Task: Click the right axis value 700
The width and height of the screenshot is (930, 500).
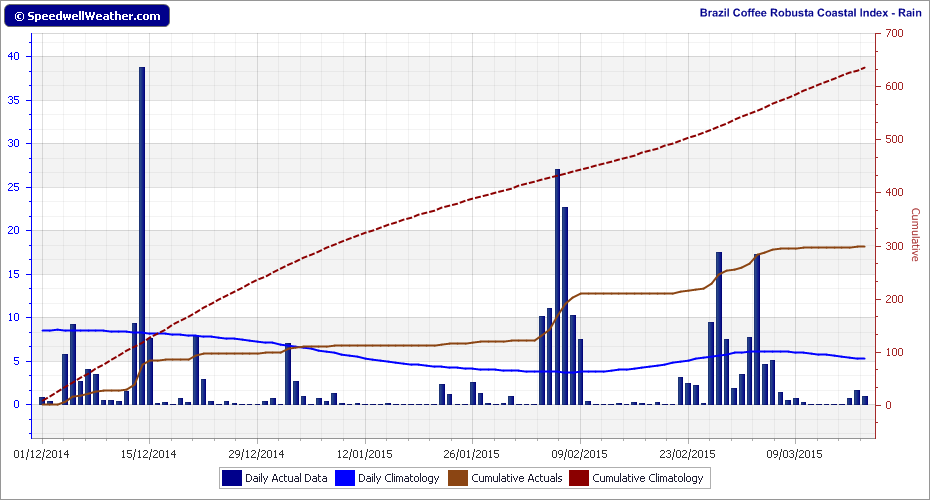Action: point(894,33)
